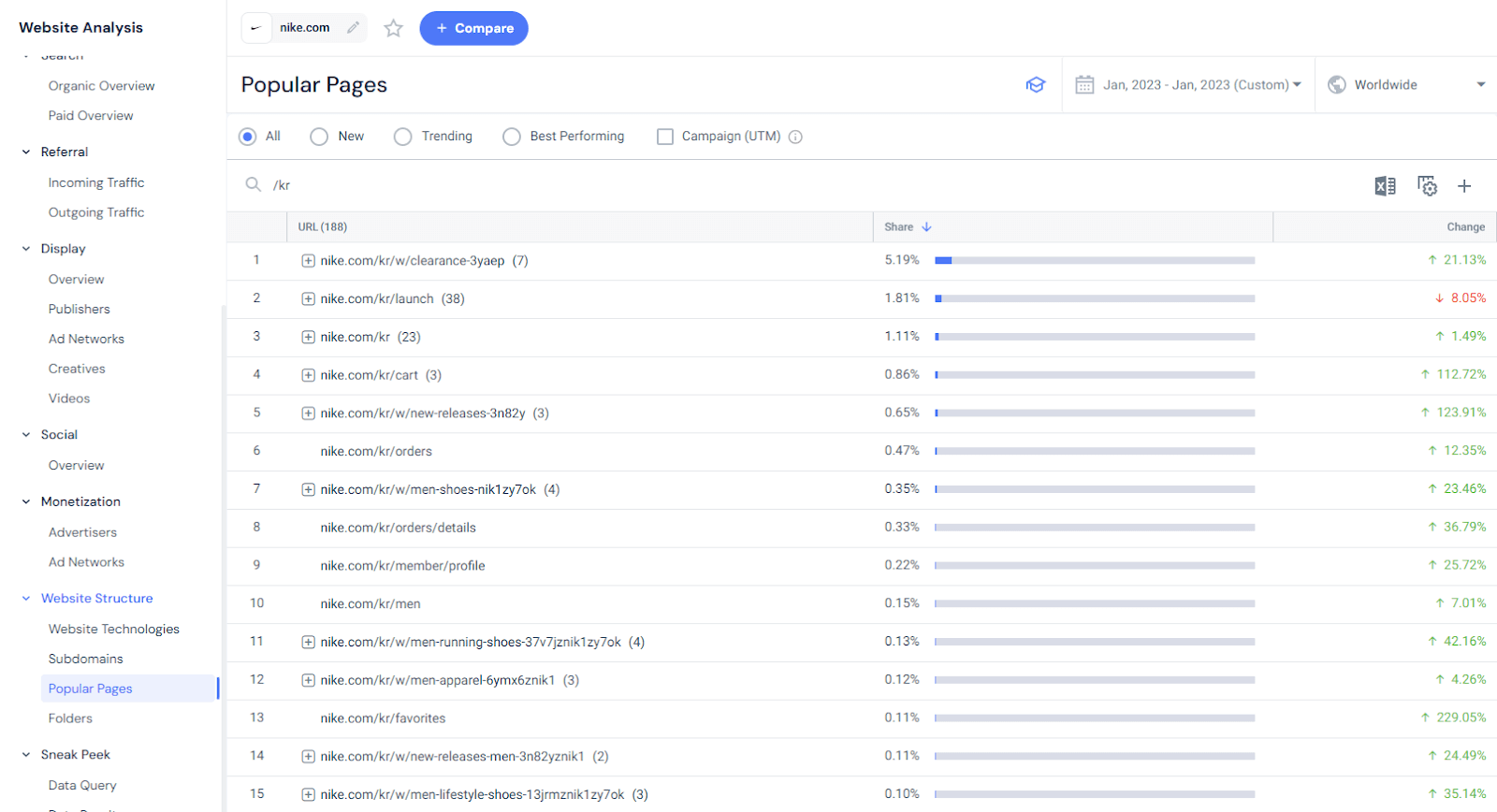This screenshot has width=1497, height=812.
Task: Open nike.com/kr/orders/details URL link
Action: (x=398, y=528)
